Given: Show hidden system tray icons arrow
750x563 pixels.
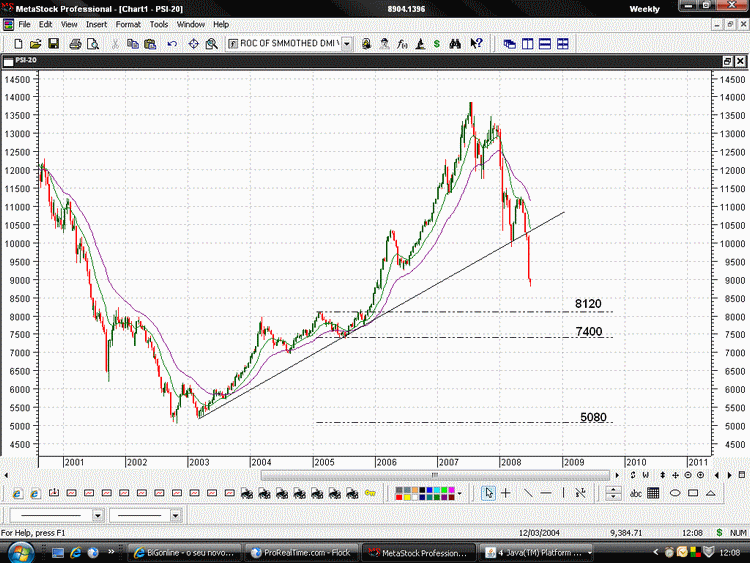Looking at the screenshot, I should (655, 552).
